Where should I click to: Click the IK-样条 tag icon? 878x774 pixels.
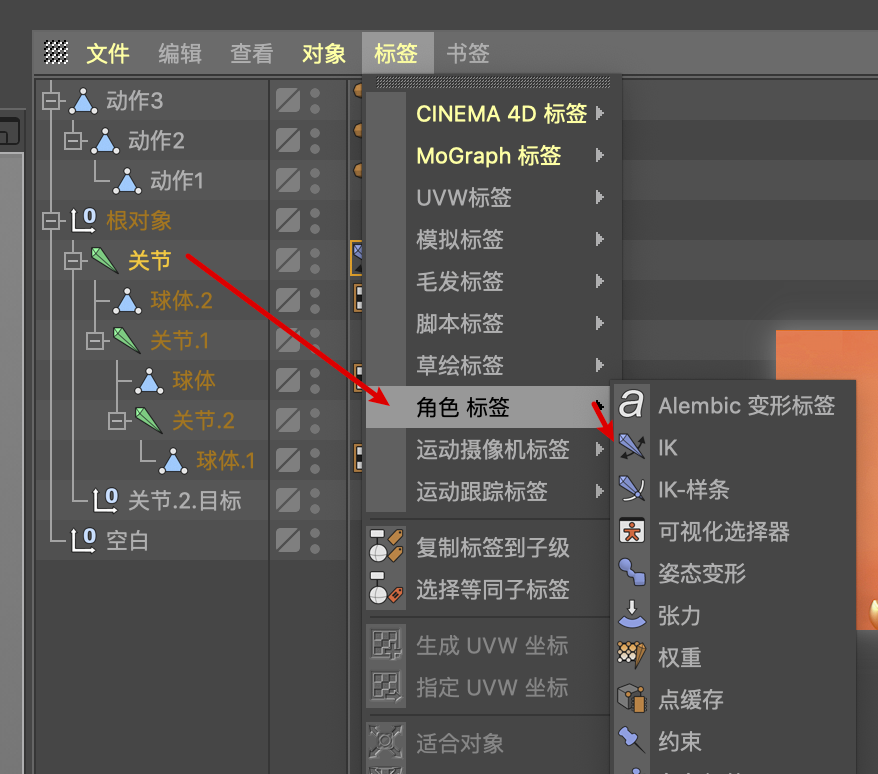click(632, 489)
